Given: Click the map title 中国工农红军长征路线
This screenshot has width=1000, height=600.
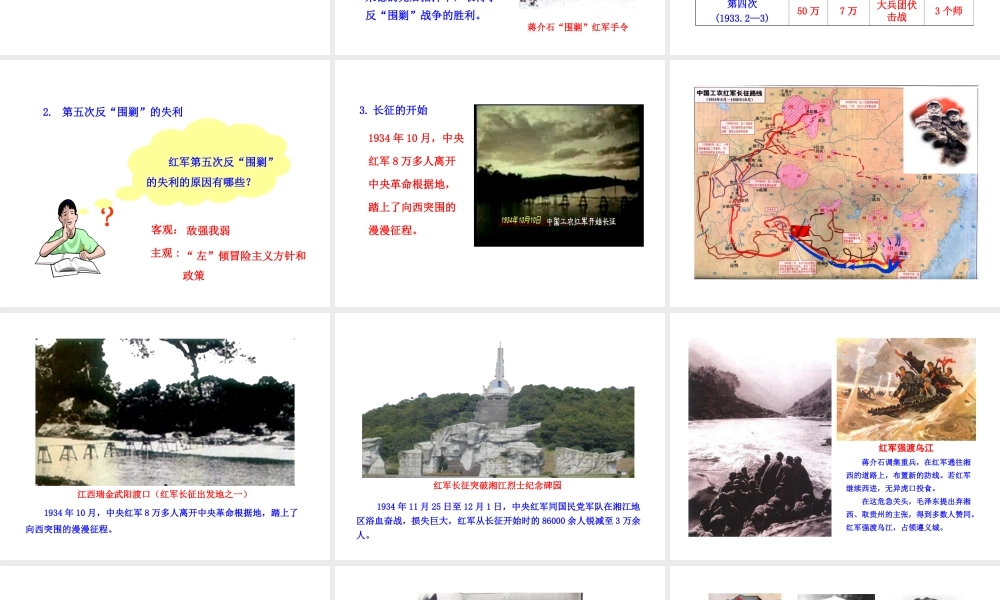Looking at the screenshot, I should pos(729,93).
